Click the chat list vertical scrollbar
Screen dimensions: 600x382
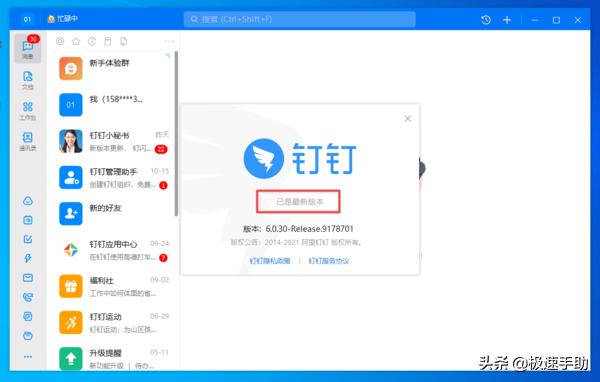pyautogui.click(x=176, y=134)
